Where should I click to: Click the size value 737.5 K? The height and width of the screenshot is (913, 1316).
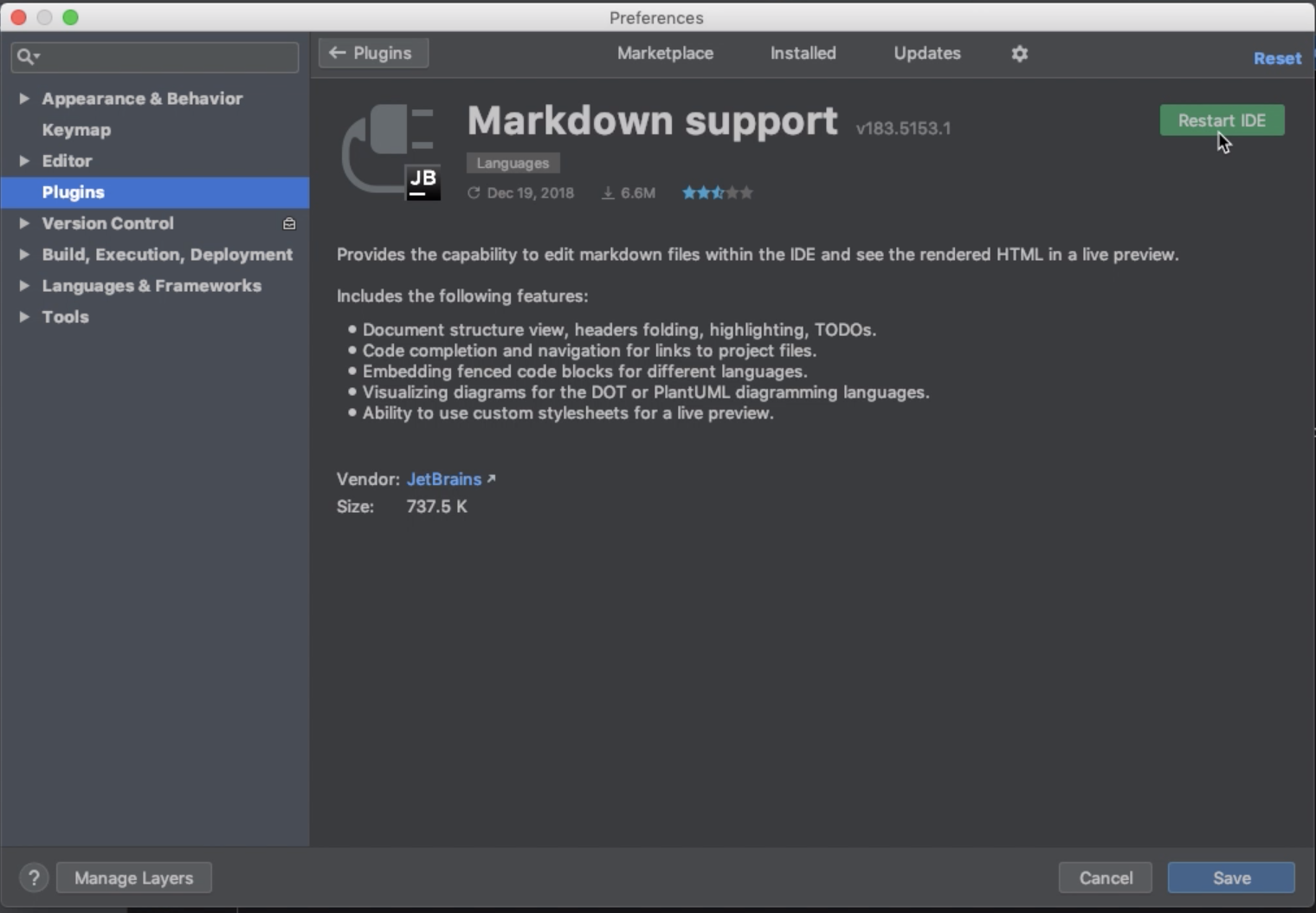(436, 507)
